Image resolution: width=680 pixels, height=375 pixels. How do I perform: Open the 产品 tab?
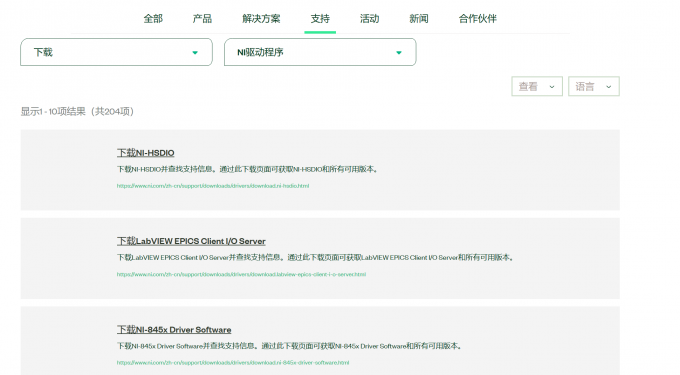click(202, 19)
